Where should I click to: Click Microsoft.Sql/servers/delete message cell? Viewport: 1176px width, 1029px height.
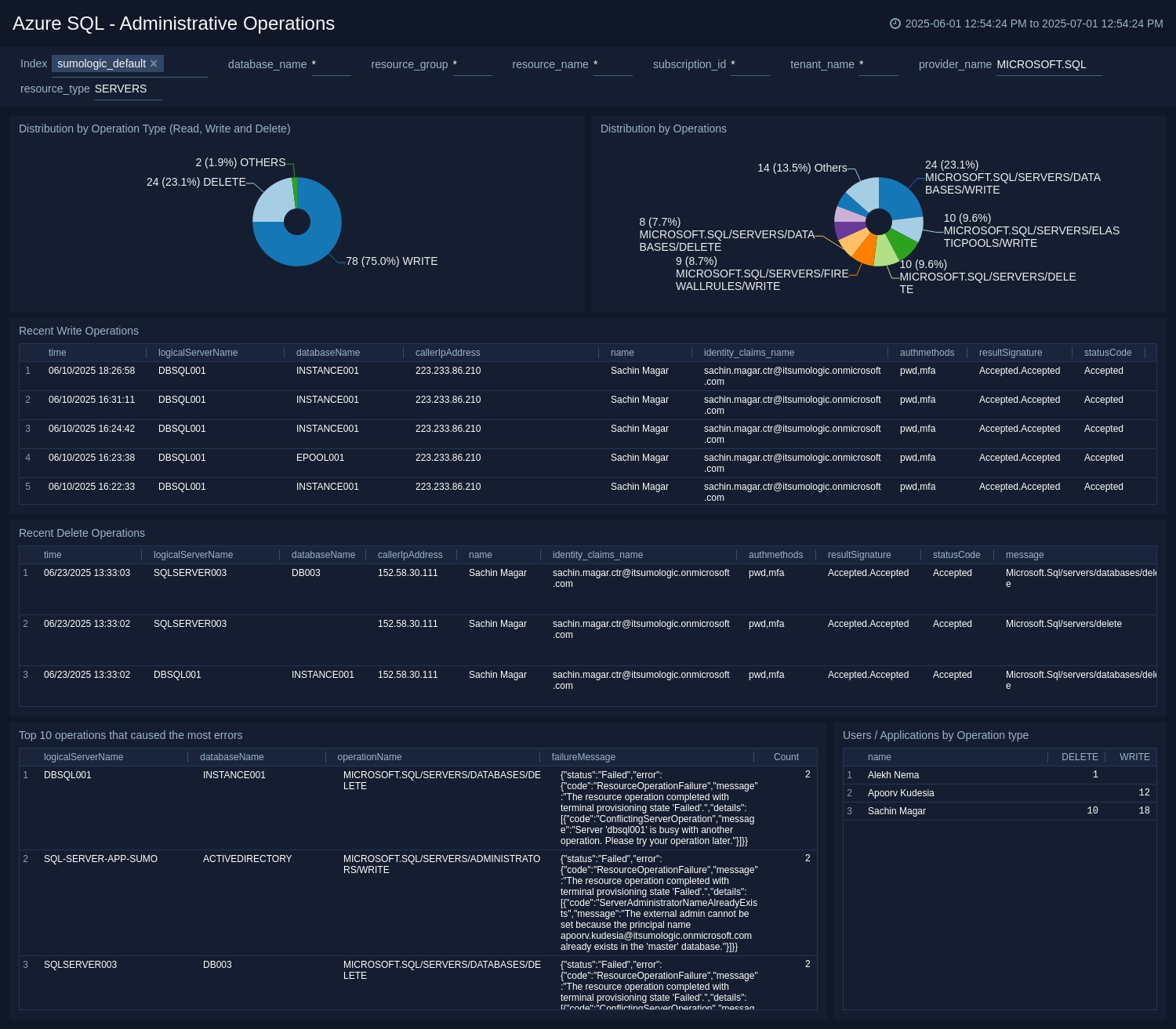coord(1063,624)
